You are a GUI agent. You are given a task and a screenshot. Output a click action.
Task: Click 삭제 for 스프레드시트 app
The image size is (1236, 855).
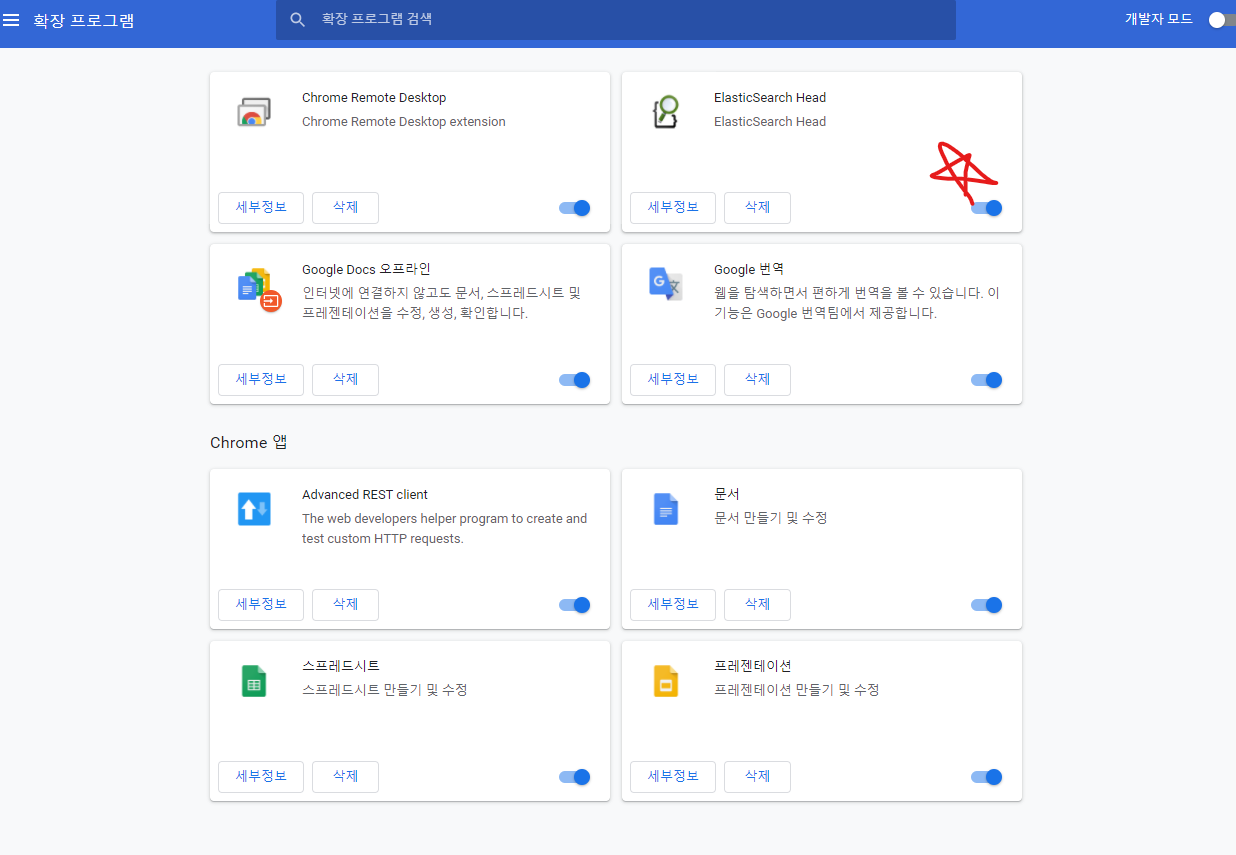[x=345, y=777]
